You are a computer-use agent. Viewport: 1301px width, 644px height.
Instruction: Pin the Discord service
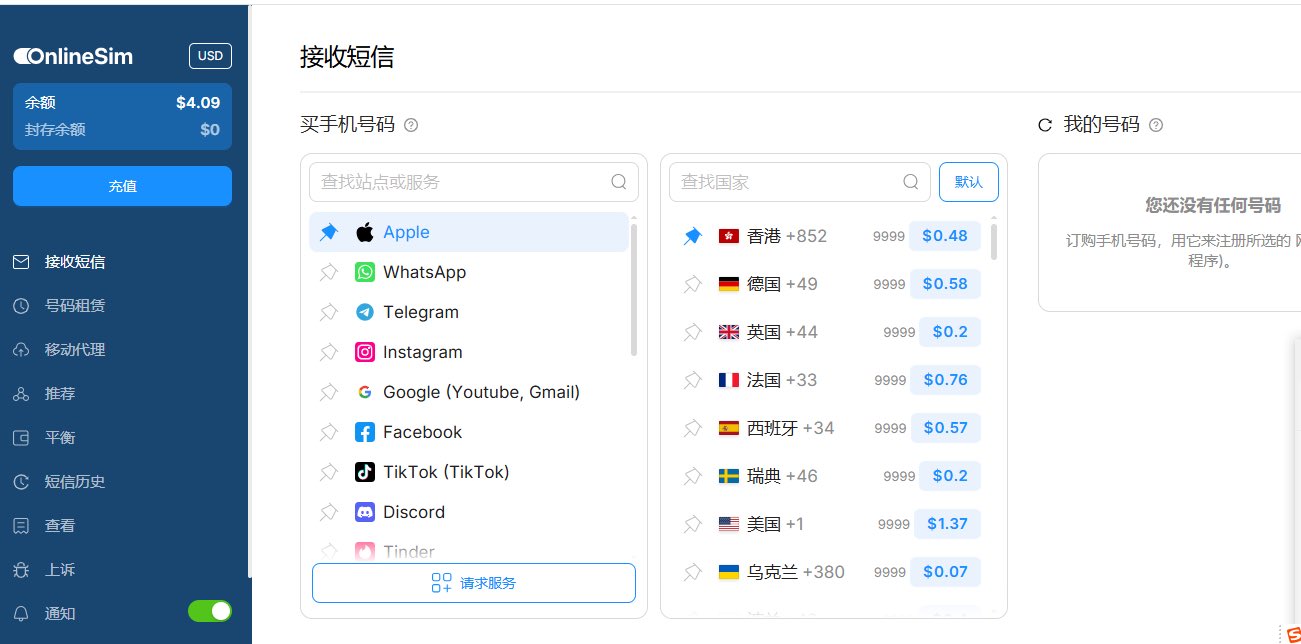pyautogui.click(x=329, y=512)
